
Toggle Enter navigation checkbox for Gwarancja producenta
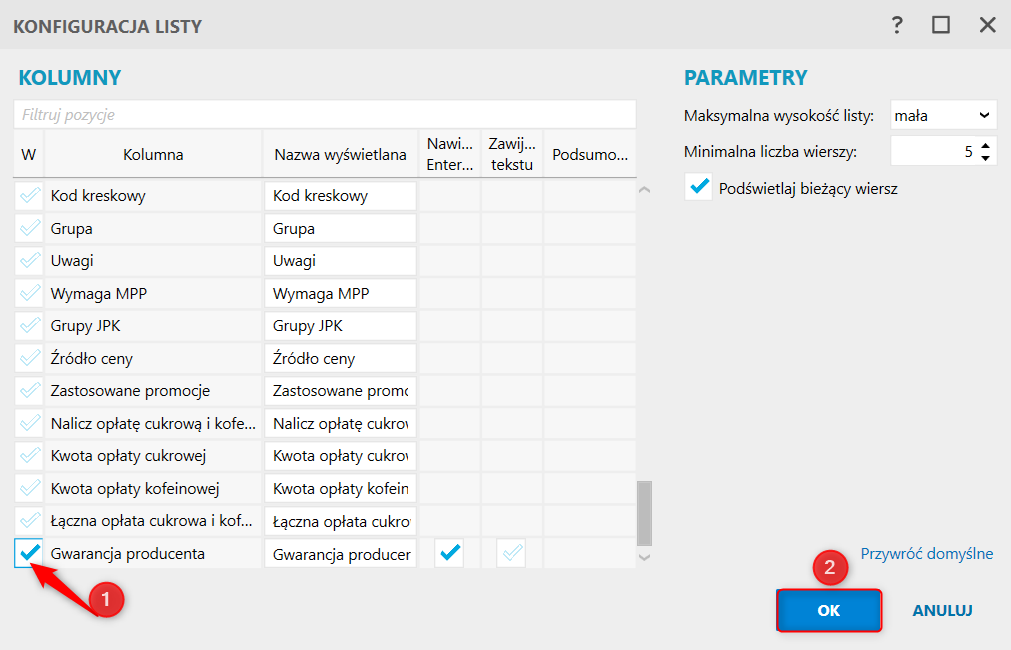tap(449, 553)
